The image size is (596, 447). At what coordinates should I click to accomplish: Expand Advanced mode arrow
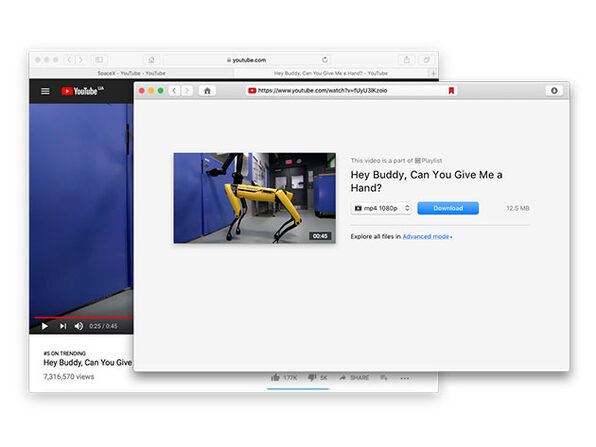[451, 237]
